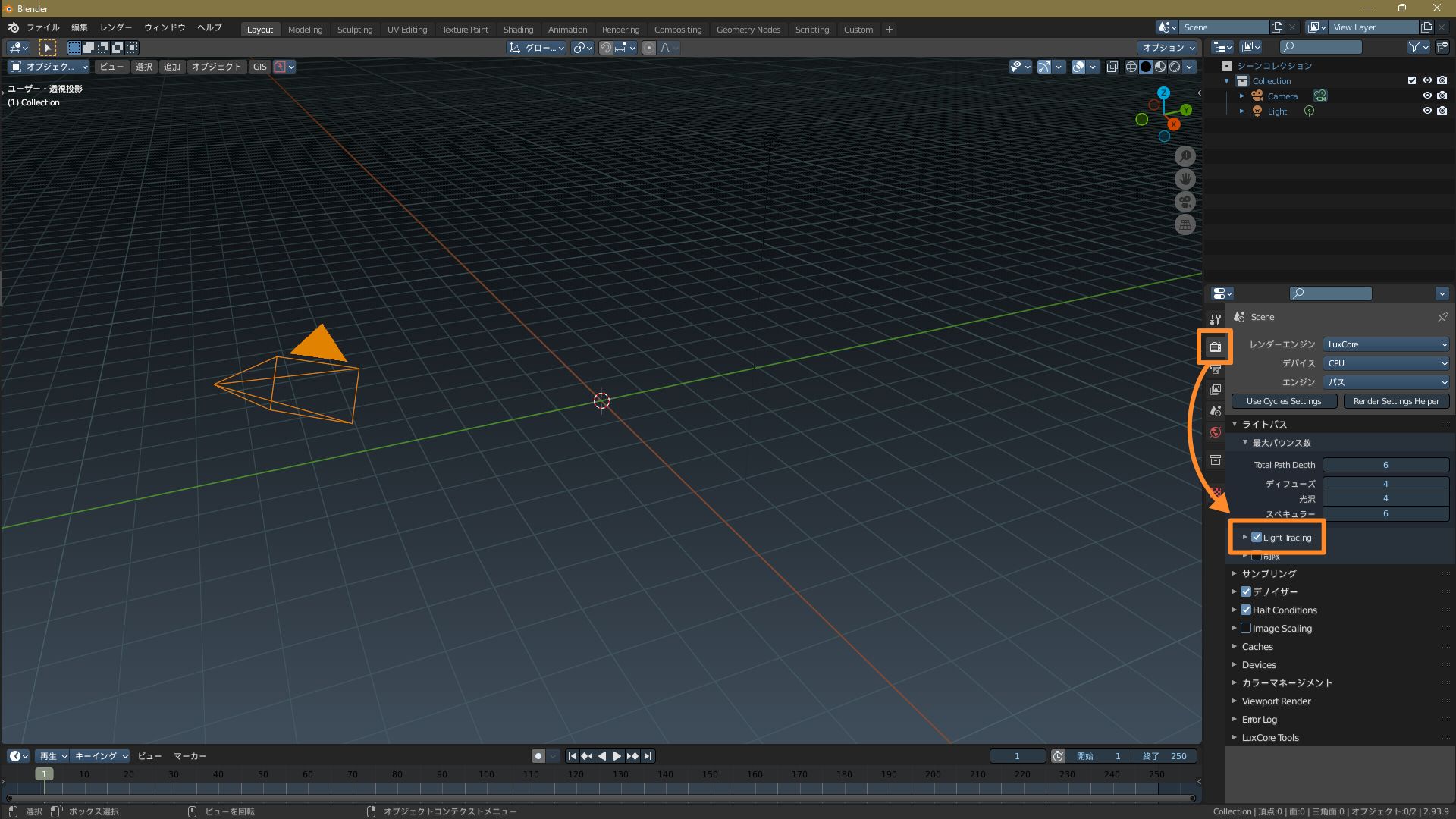This screenshot has height=819, width=1456.
Task: Toggle camera view gizmo icon
Action: point(1185,202)
